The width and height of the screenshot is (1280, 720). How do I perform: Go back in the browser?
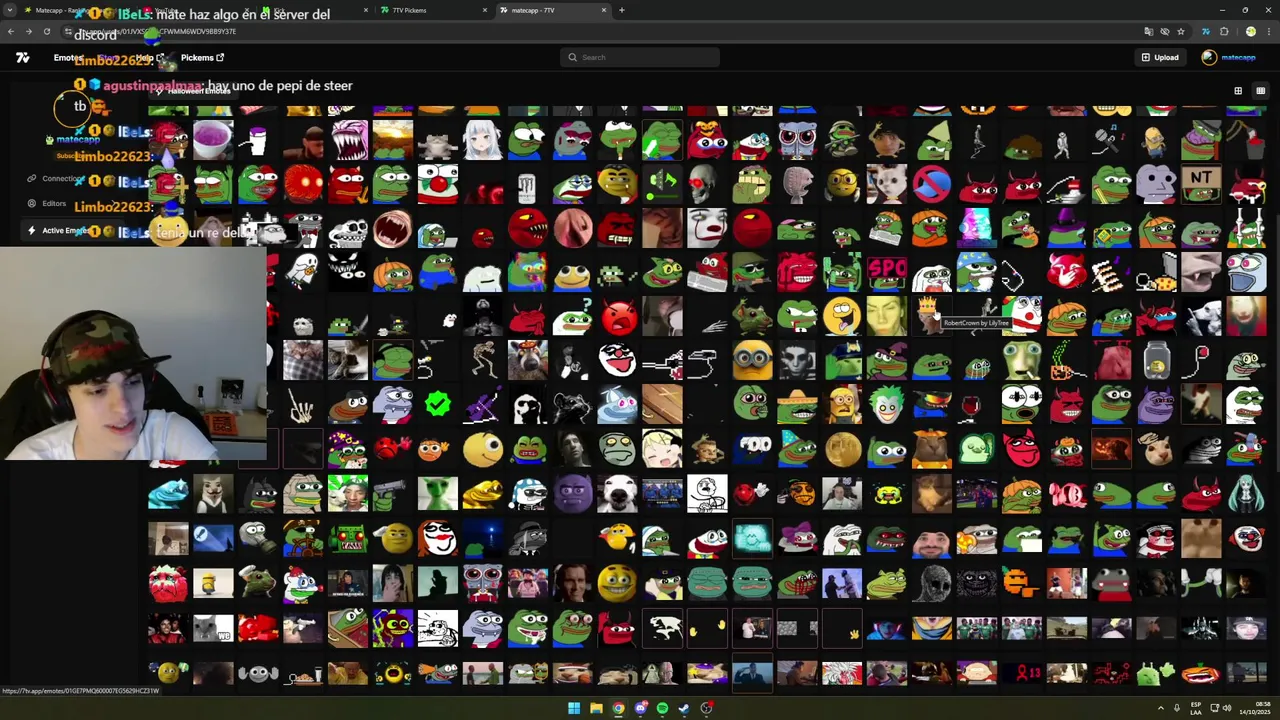pos(10,31)
